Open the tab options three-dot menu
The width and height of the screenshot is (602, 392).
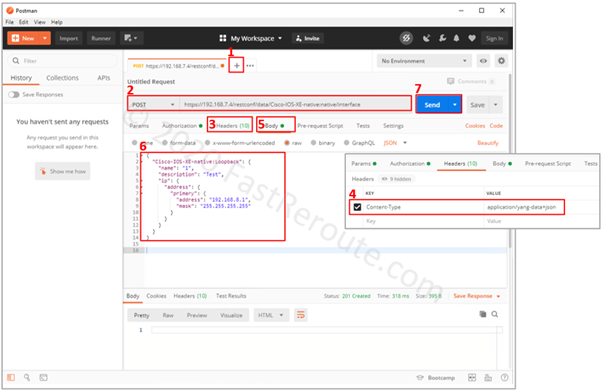click(250, 66)
